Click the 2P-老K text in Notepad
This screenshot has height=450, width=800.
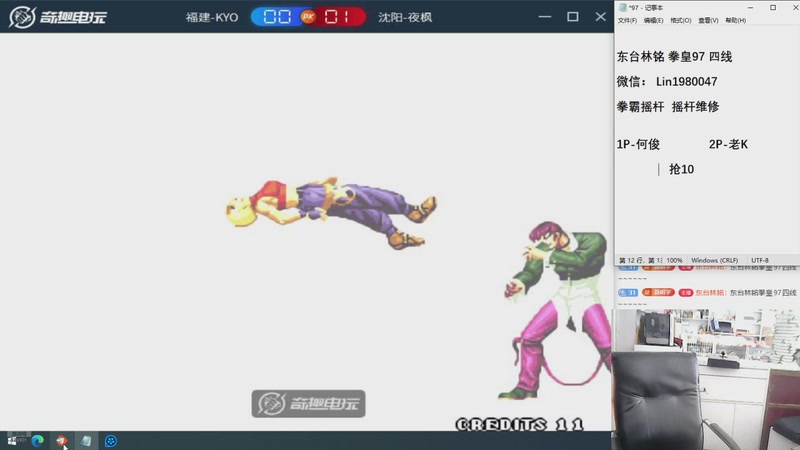coord(728,144)
